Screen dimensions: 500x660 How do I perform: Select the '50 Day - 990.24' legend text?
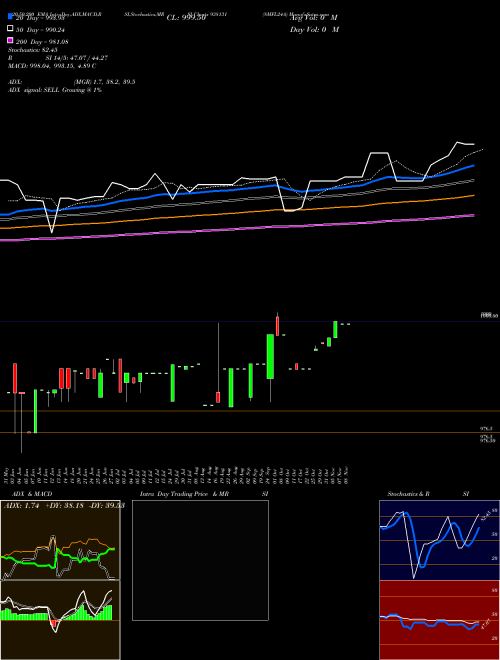[40, 29]
